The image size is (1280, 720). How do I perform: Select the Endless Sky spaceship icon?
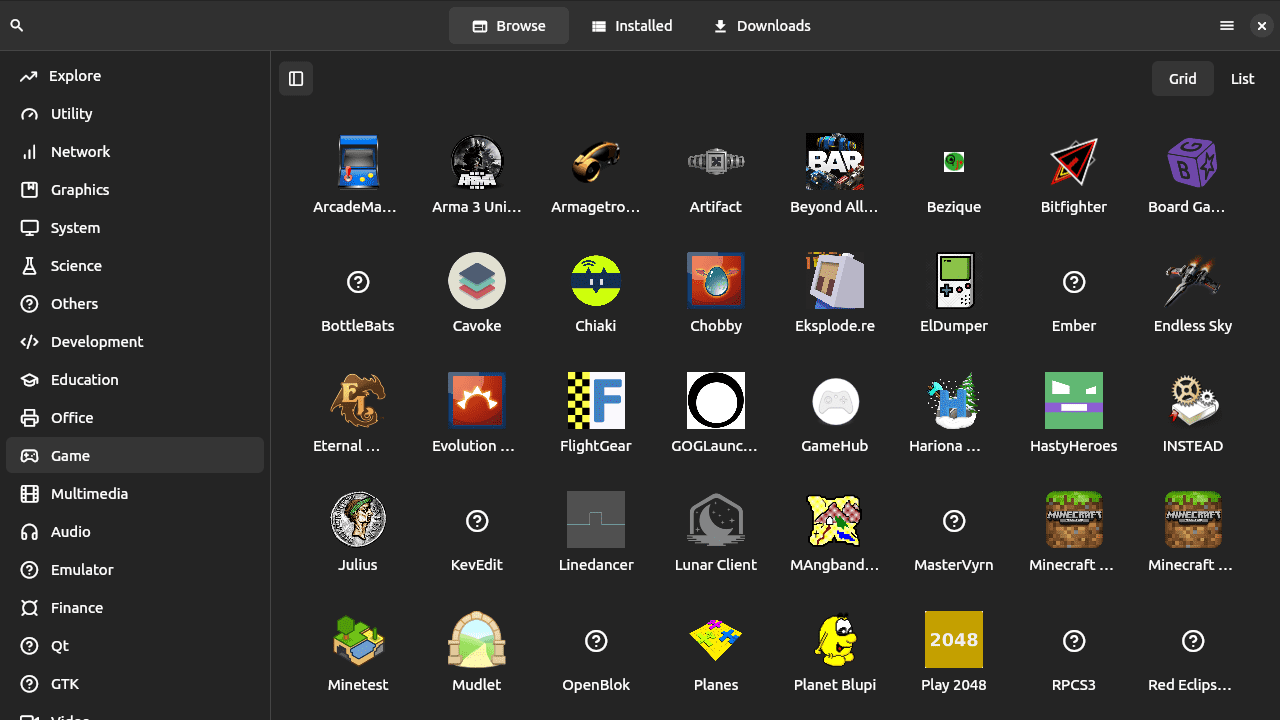tap(1192, 281)
